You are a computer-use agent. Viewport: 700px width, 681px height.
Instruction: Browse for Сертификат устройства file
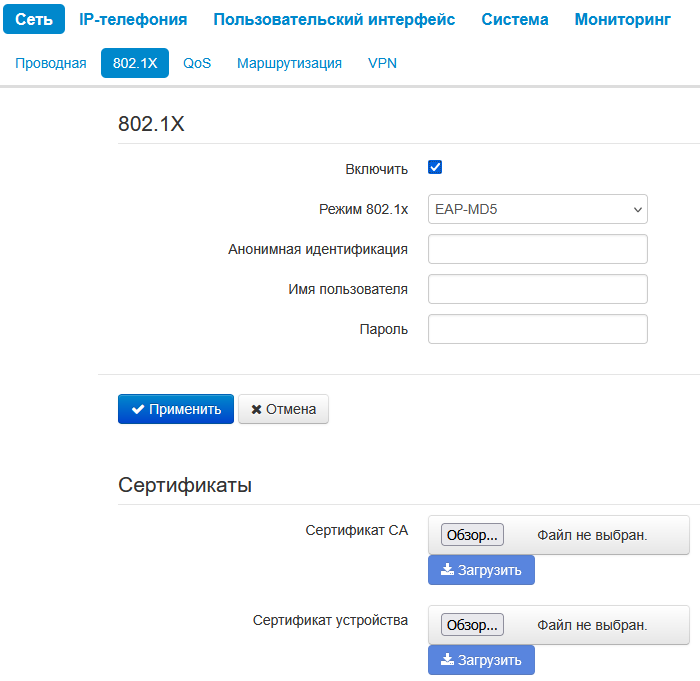point(472,625)
